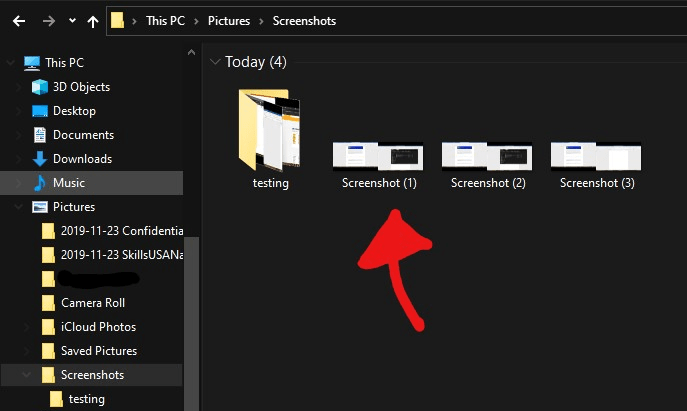Screen dimensions: 687x411
Task: Click folder icon of 2019-11-23 SkillsUSANa
Action: (x=48, y=255)
